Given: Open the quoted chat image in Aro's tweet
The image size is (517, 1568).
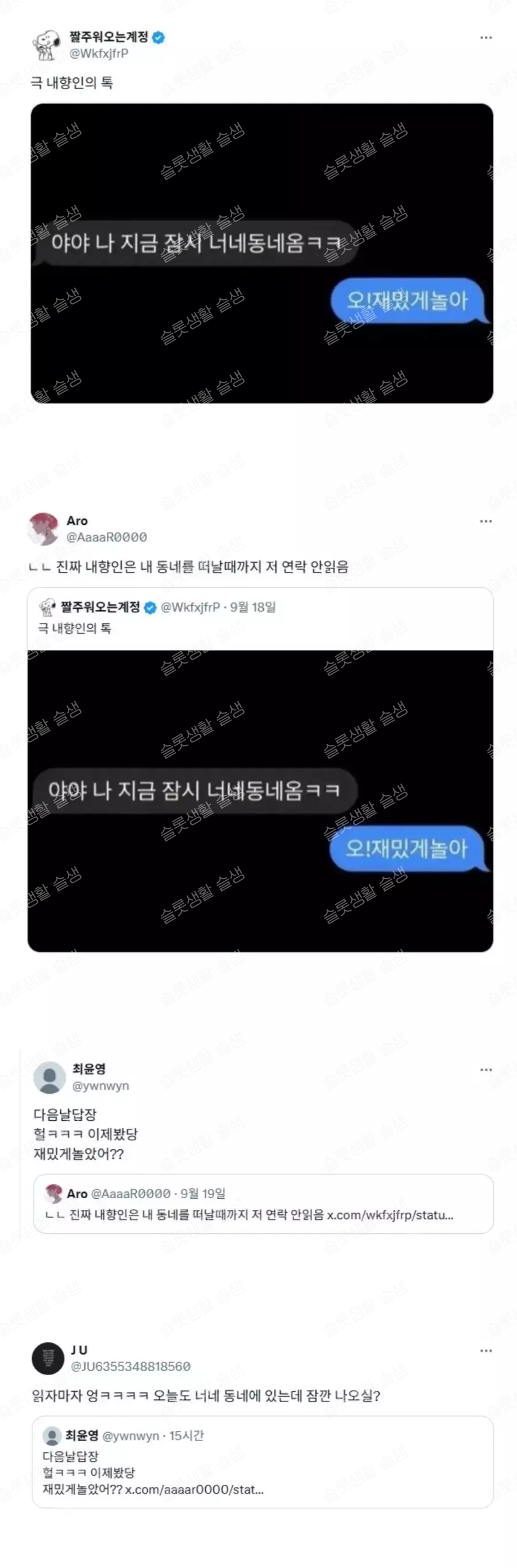Looking at the screenshot, I should 261,801.
